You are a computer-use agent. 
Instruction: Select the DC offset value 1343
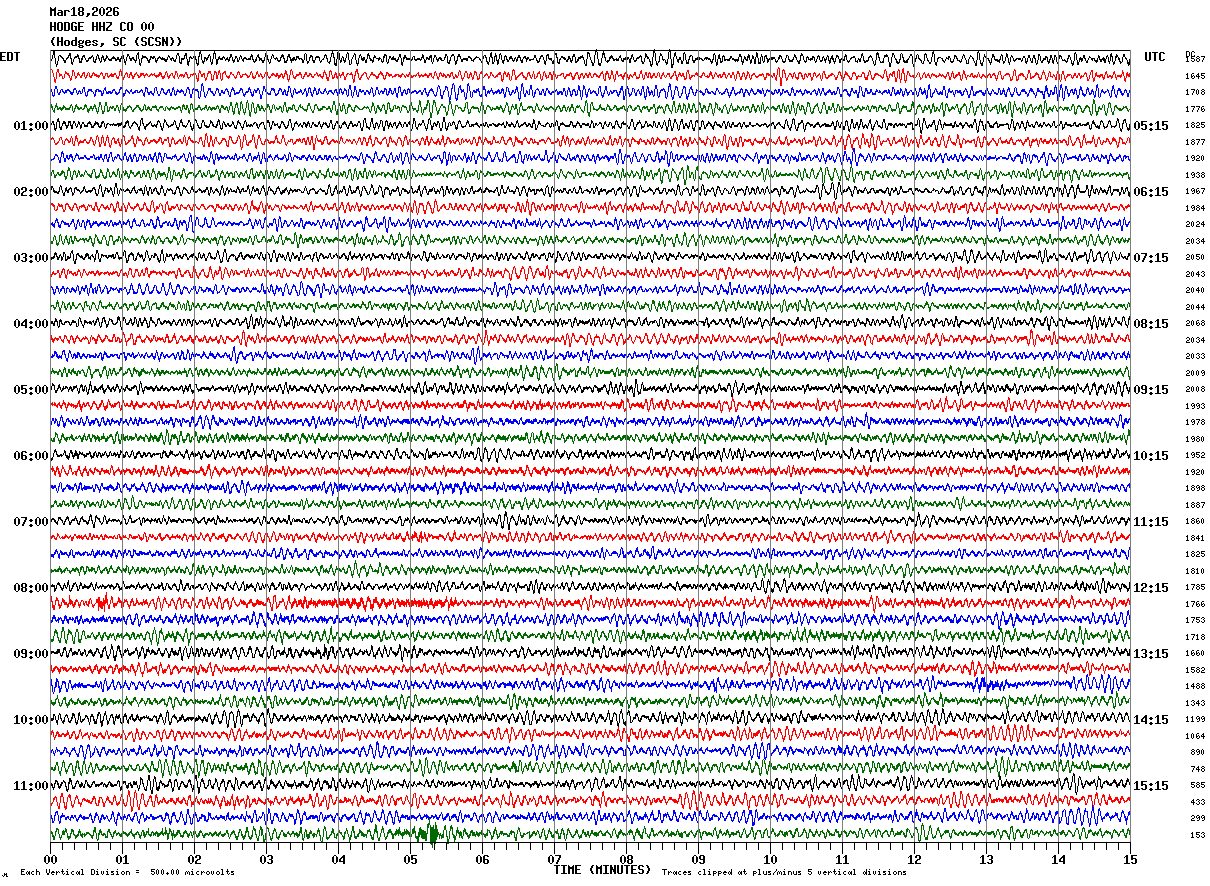[x=1195, y=703]
